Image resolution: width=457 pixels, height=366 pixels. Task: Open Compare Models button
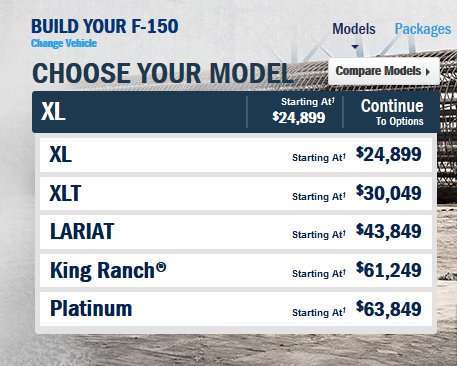click(384, 71)
